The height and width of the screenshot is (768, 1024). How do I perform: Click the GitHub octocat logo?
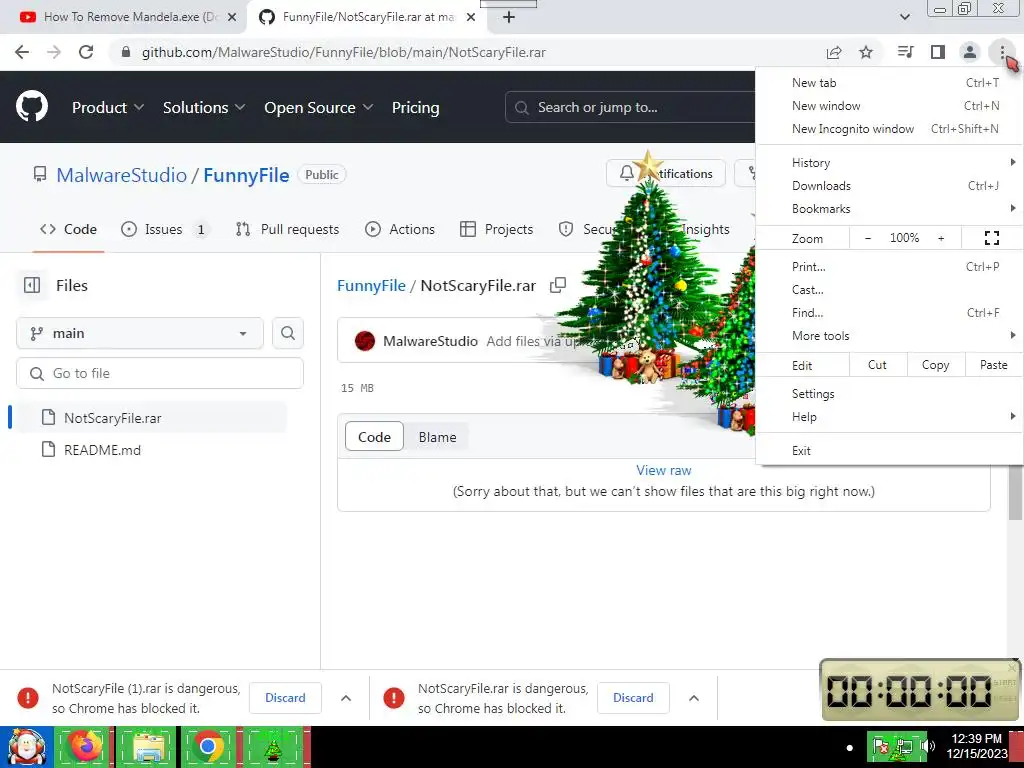[32, 106]
